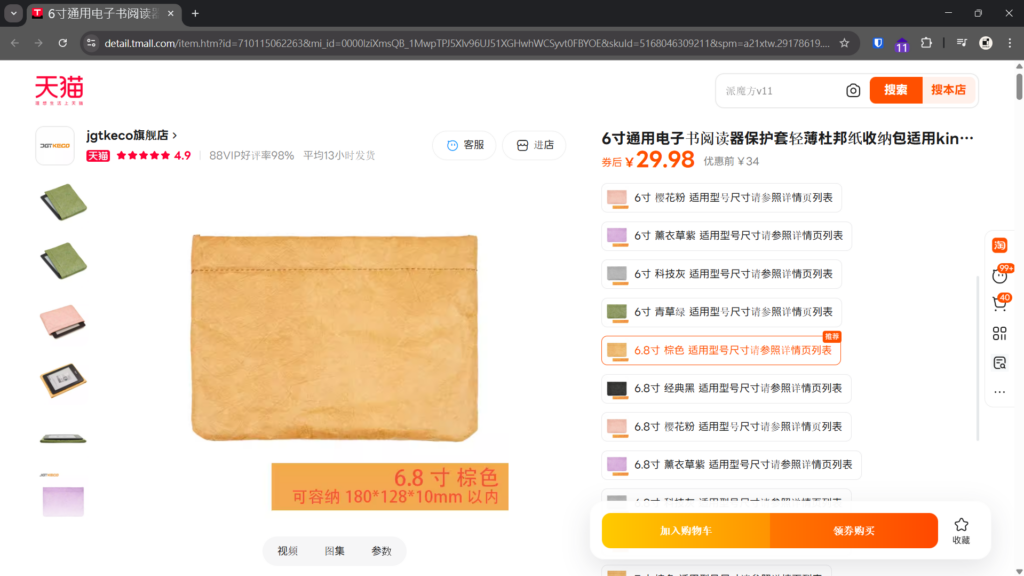Click the camera image-search icon
The height and width of the screenshot is (576, 1024).
pyautogui.click(x=853, y=90)
